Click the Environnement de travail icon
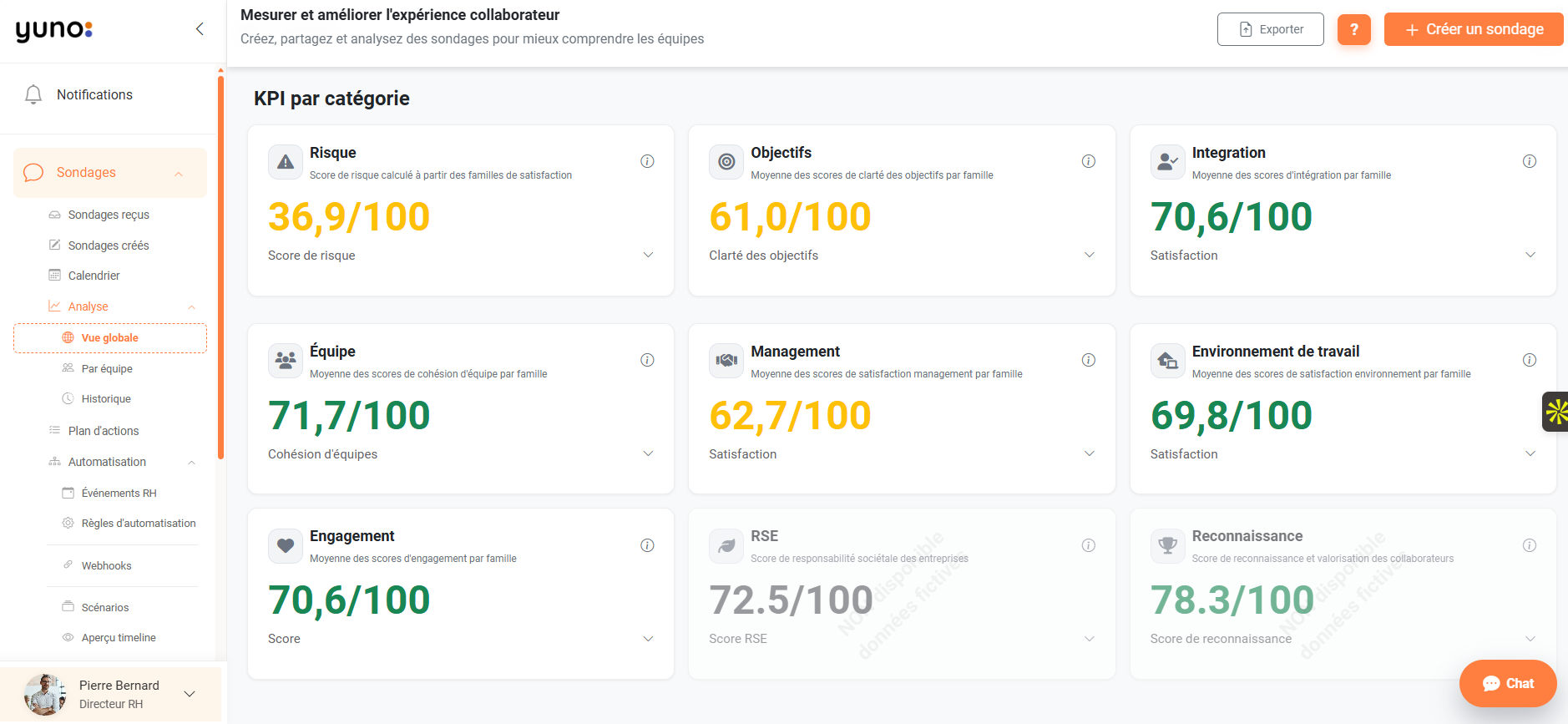This screenshot has height=724, width=1568. coord(1168,361)
